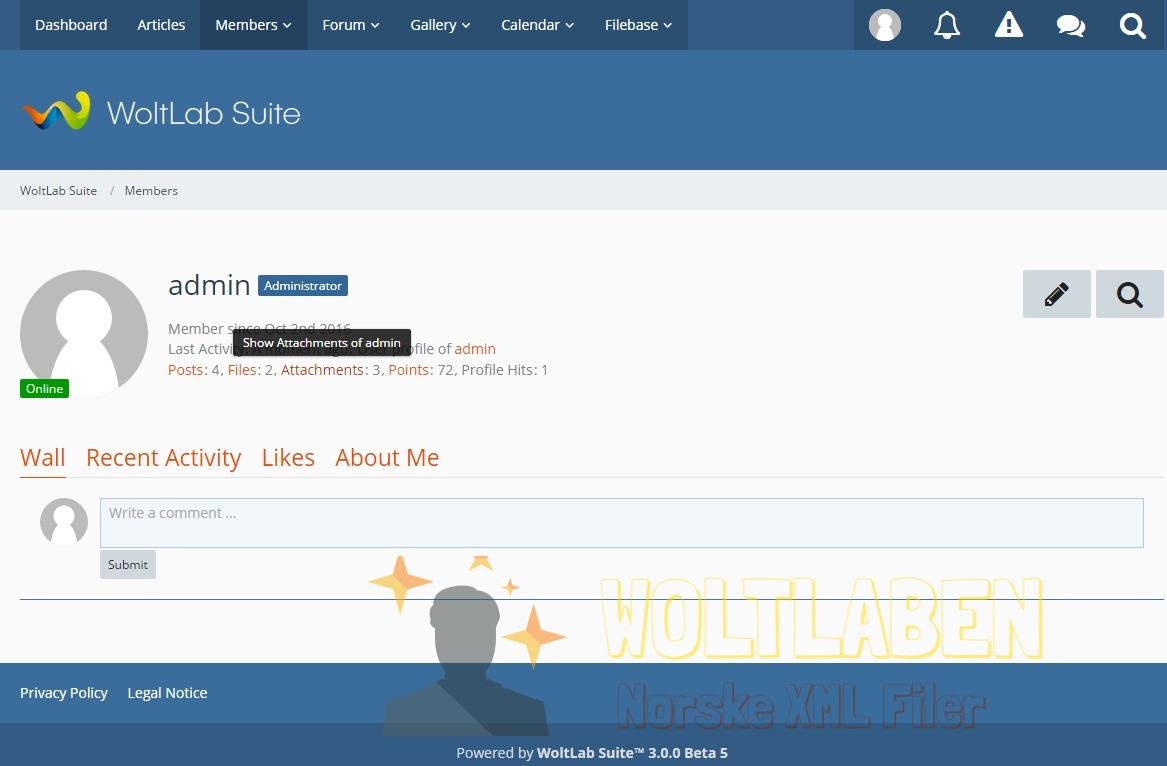Image resolution: width=1167 pixels, height=766 pixels.
Task: Click the Write a comment text field
Action: point(621,523)
